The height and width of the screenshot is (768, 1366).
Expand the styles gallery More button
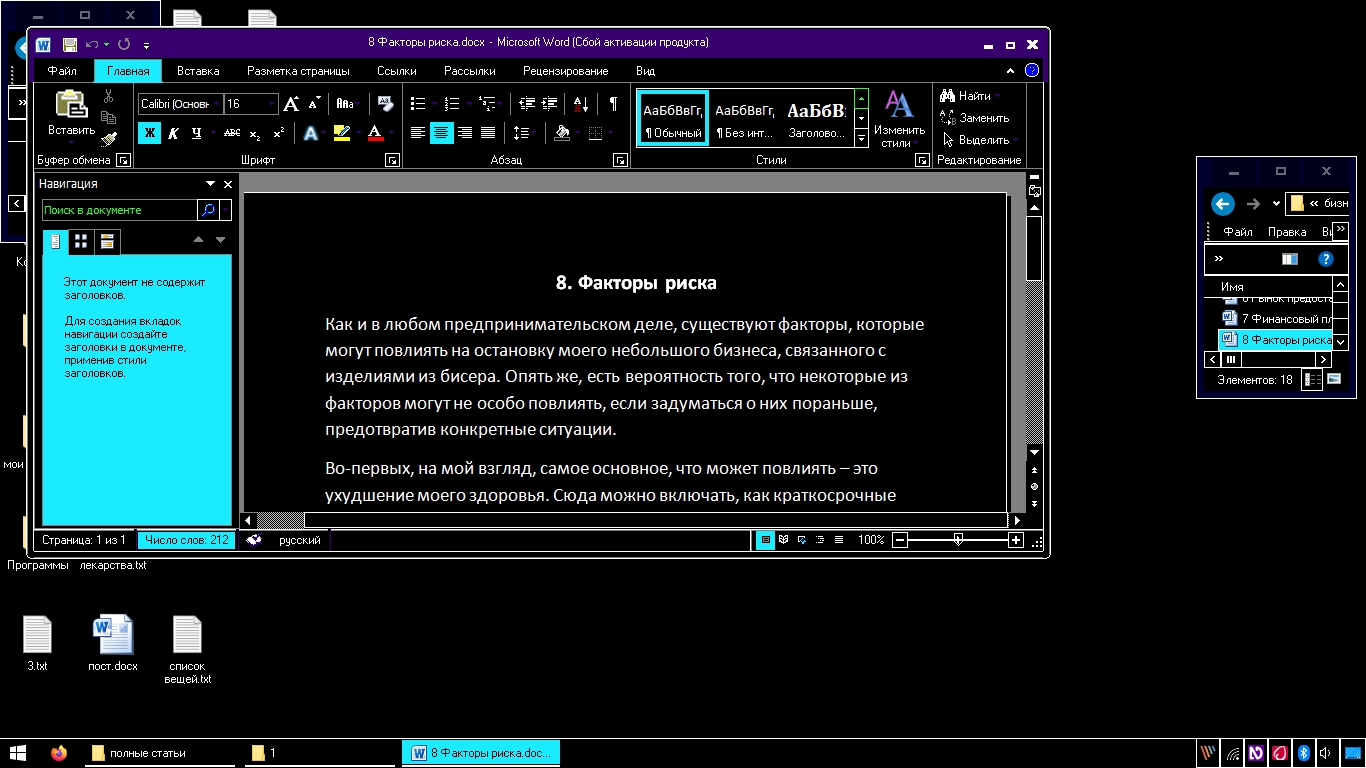pos(862,140)
